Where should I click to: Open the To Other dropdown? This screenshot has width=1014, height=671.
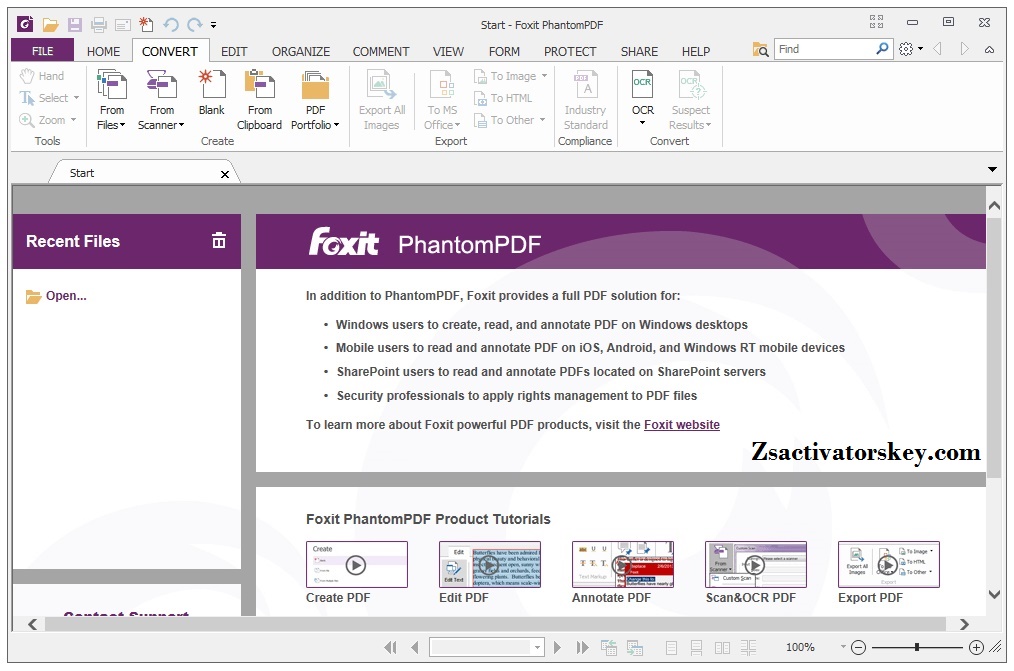542,120
